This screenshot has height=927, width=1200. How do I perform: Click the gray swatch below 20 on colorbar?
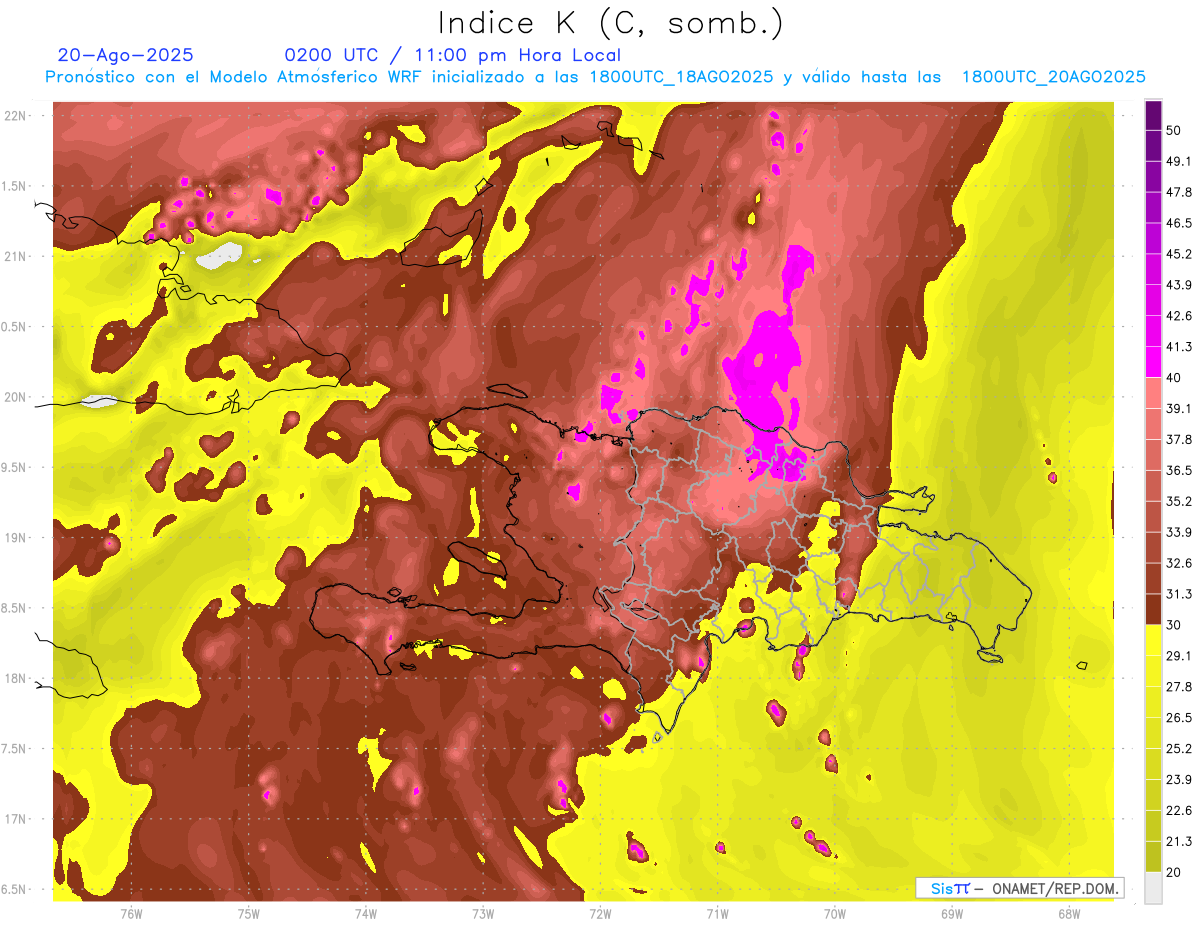pyautogui.click(x=1153, y=887)
